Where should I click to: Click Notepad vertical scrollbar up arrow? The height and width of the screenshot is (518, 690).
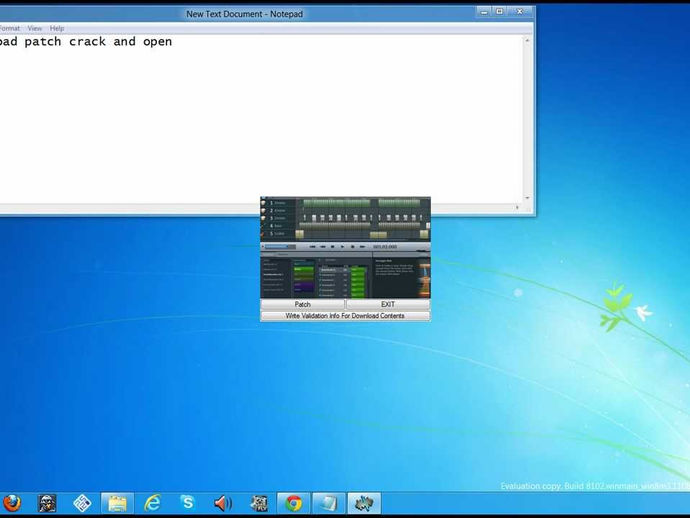527,40
